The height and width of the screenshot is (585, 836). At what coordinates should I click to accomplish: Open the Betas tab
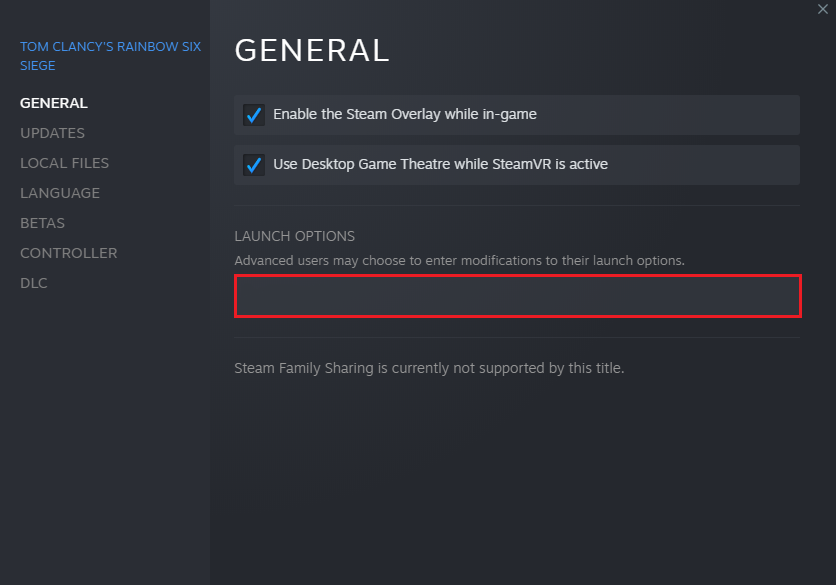(42, 223)
